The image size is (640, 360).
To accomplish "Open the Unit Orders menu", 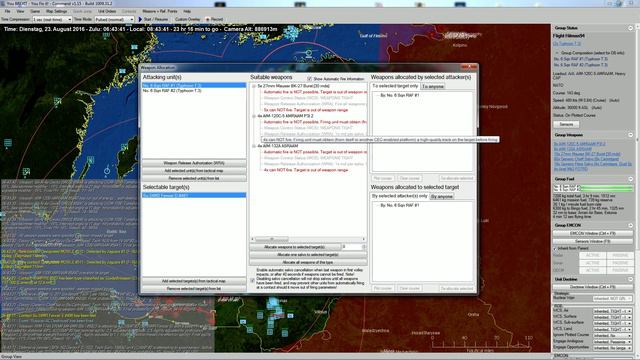I will click(x=107, y=11).
